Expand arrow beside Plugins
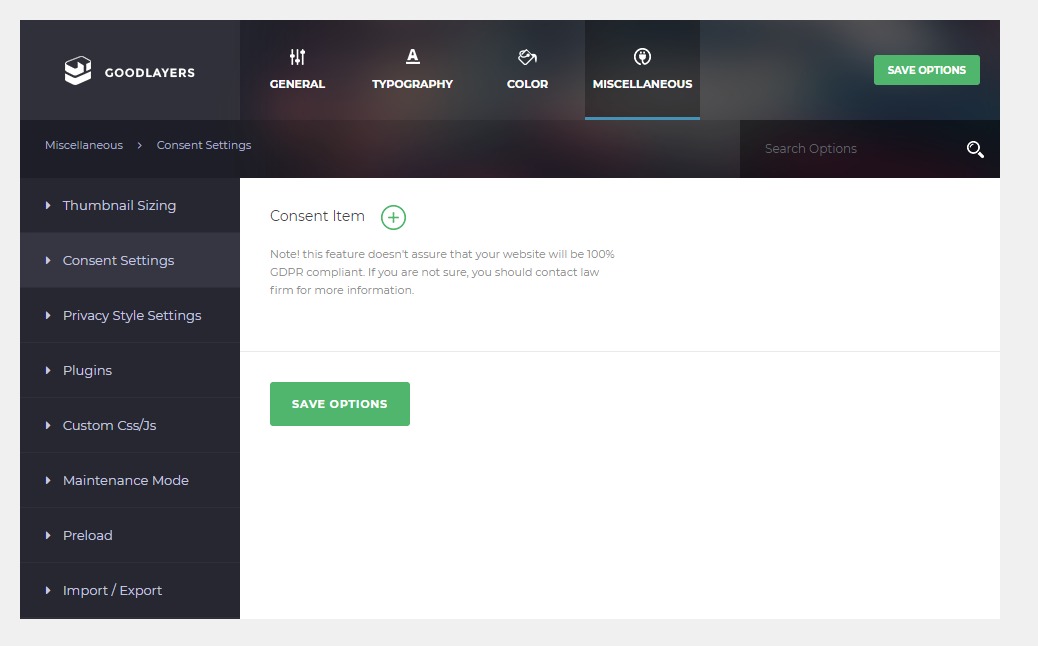This screenshot has width=1038, height=646. [x=48, y=371]
